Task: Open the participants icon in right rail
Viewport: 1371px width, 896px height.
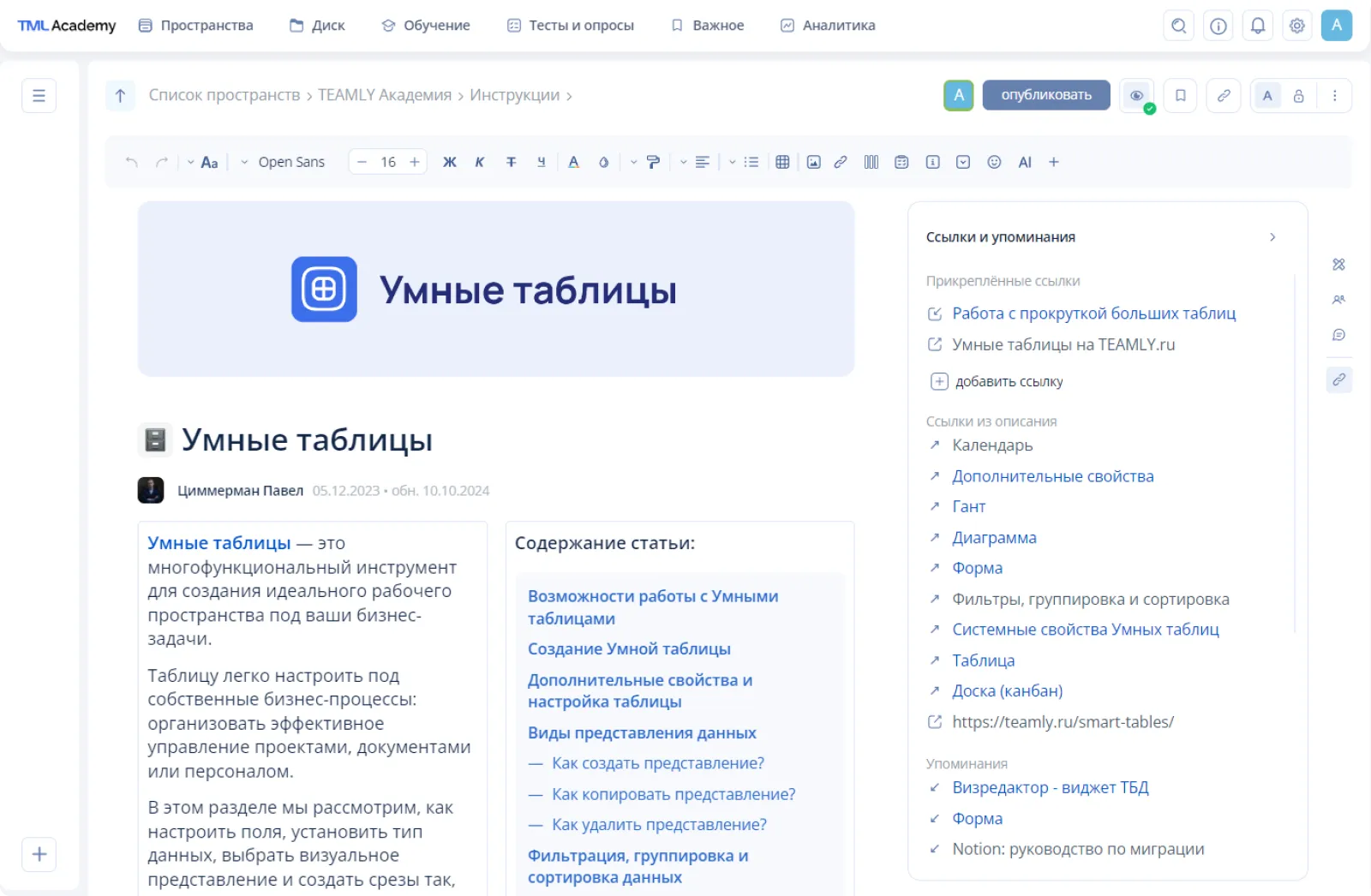Action: click(x=1338, y=300)
